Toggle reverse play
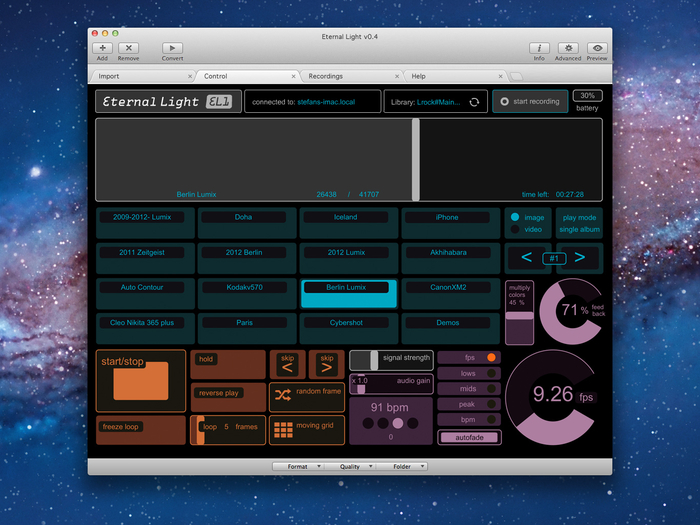The height and width of the screenshot is (525, 700). coord(228,397)
